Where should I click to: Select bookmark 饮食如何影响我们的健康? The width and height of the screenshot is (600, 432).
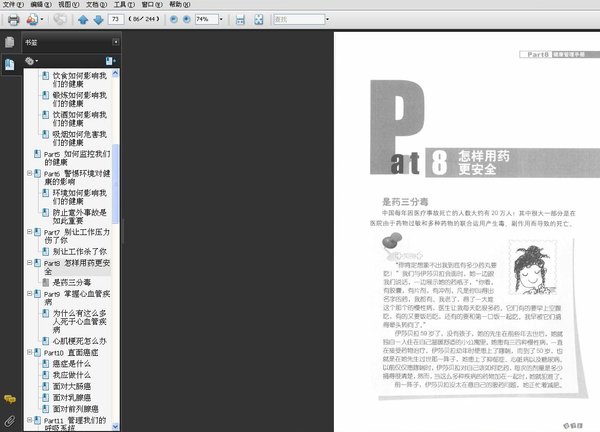pyautogui.click(x=80, y=80)
